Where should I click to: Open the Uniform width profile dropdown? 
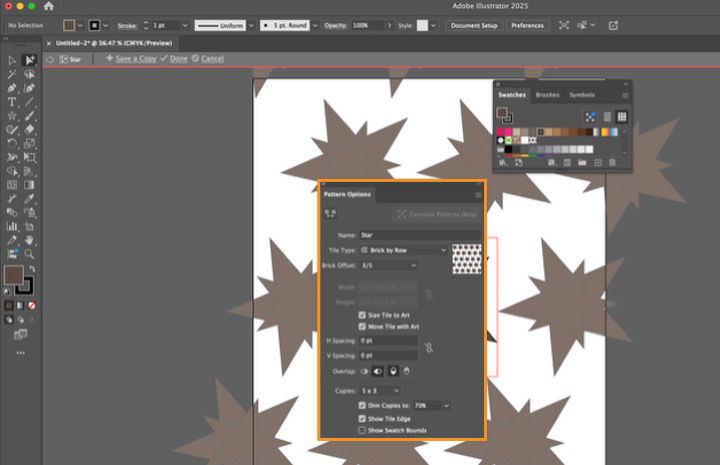(x=251, y=26)
